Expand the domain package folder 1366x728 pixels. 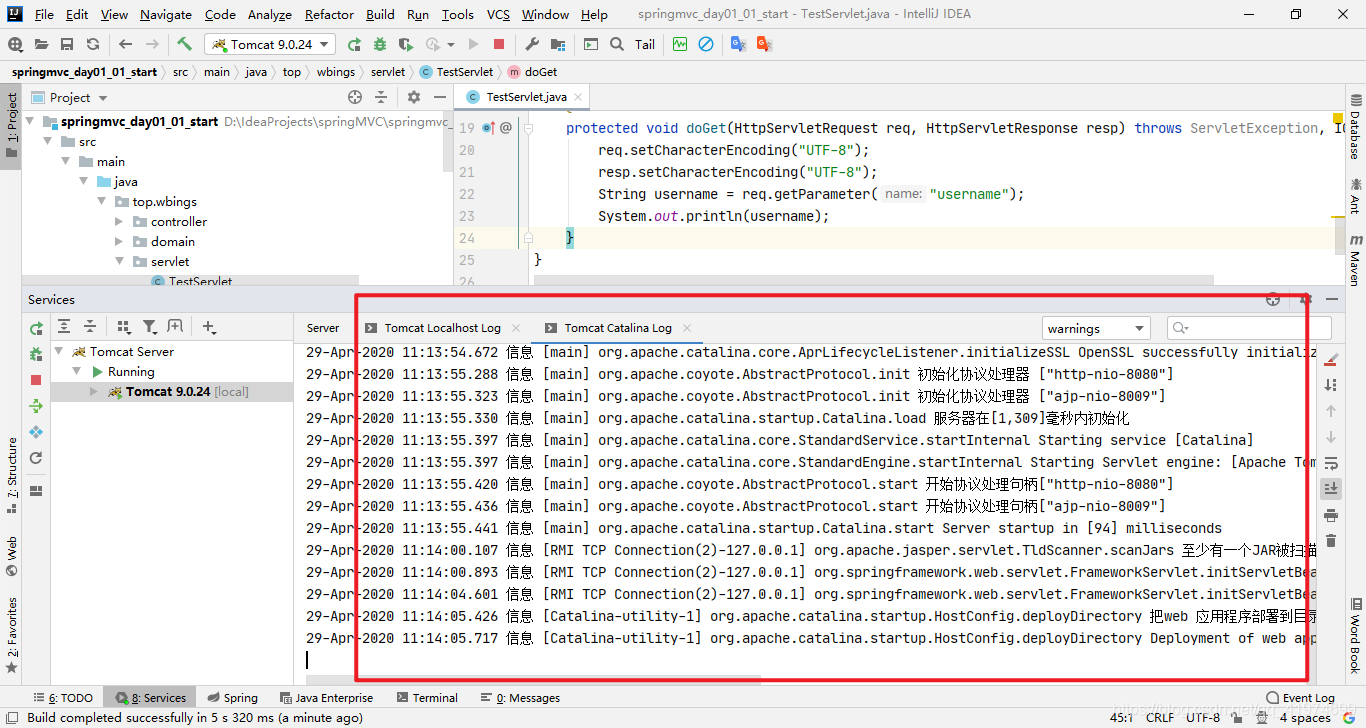coord(118,242)
